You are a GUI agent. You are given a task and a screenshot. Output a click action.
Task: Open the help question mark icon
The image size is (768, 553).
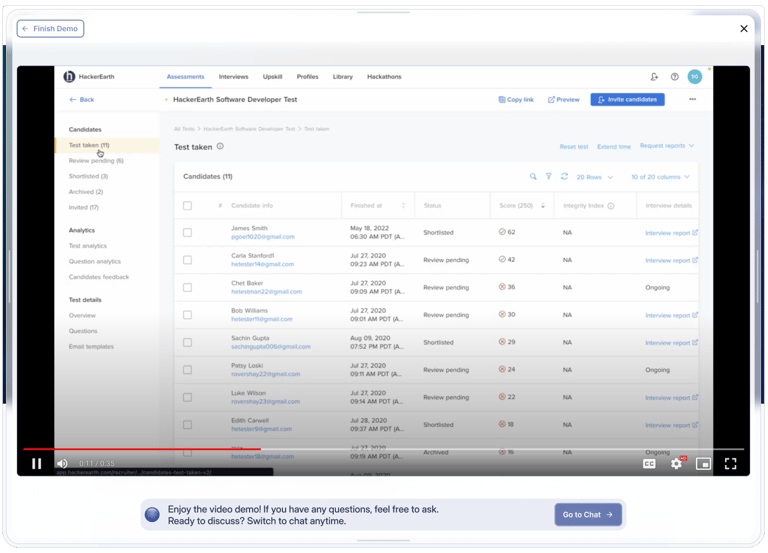point(675,77)
